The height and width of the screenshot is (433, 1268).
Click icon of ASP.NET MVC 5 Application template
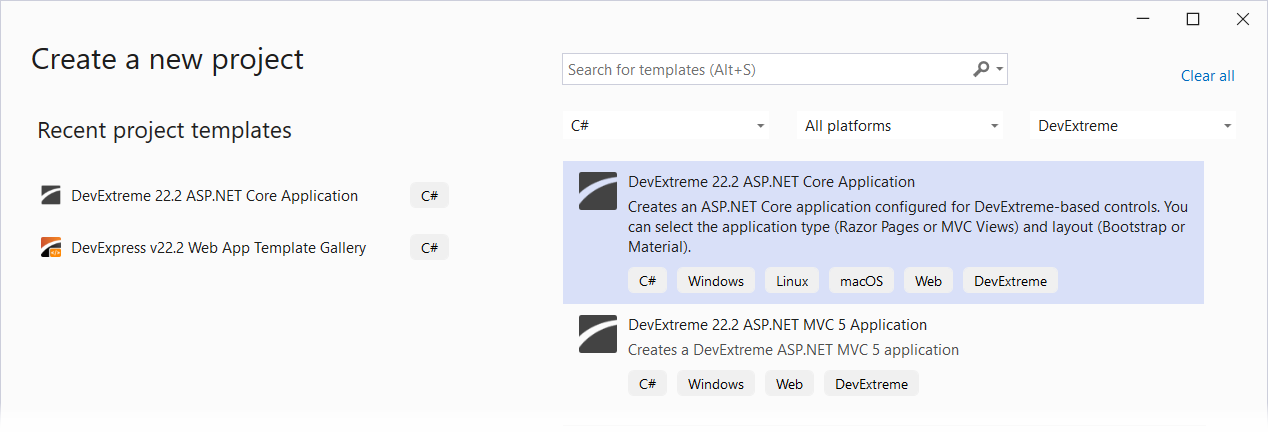598,334
